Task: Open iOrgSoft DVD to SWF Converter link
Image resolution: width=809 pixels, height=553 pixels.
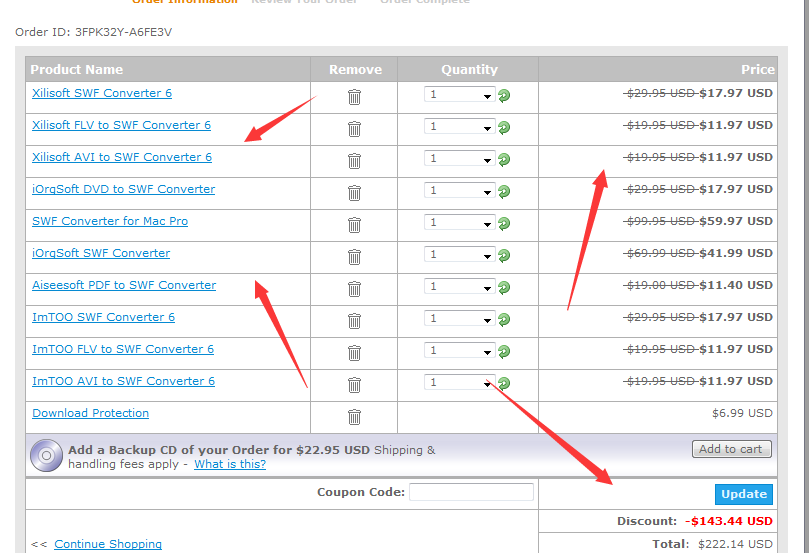Action: click(123, 189)
